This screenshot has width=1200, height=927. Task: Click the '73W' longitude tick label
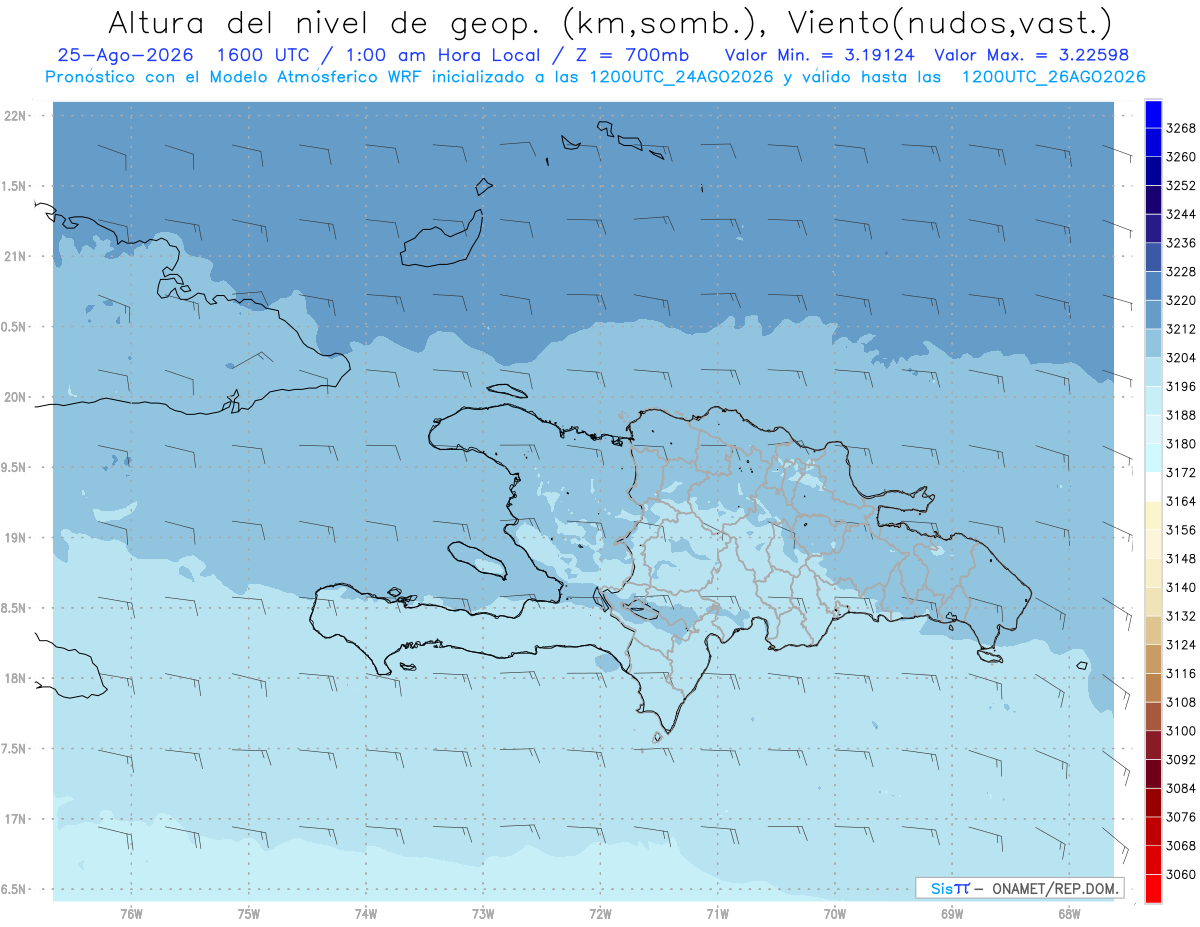coord(483,912)
